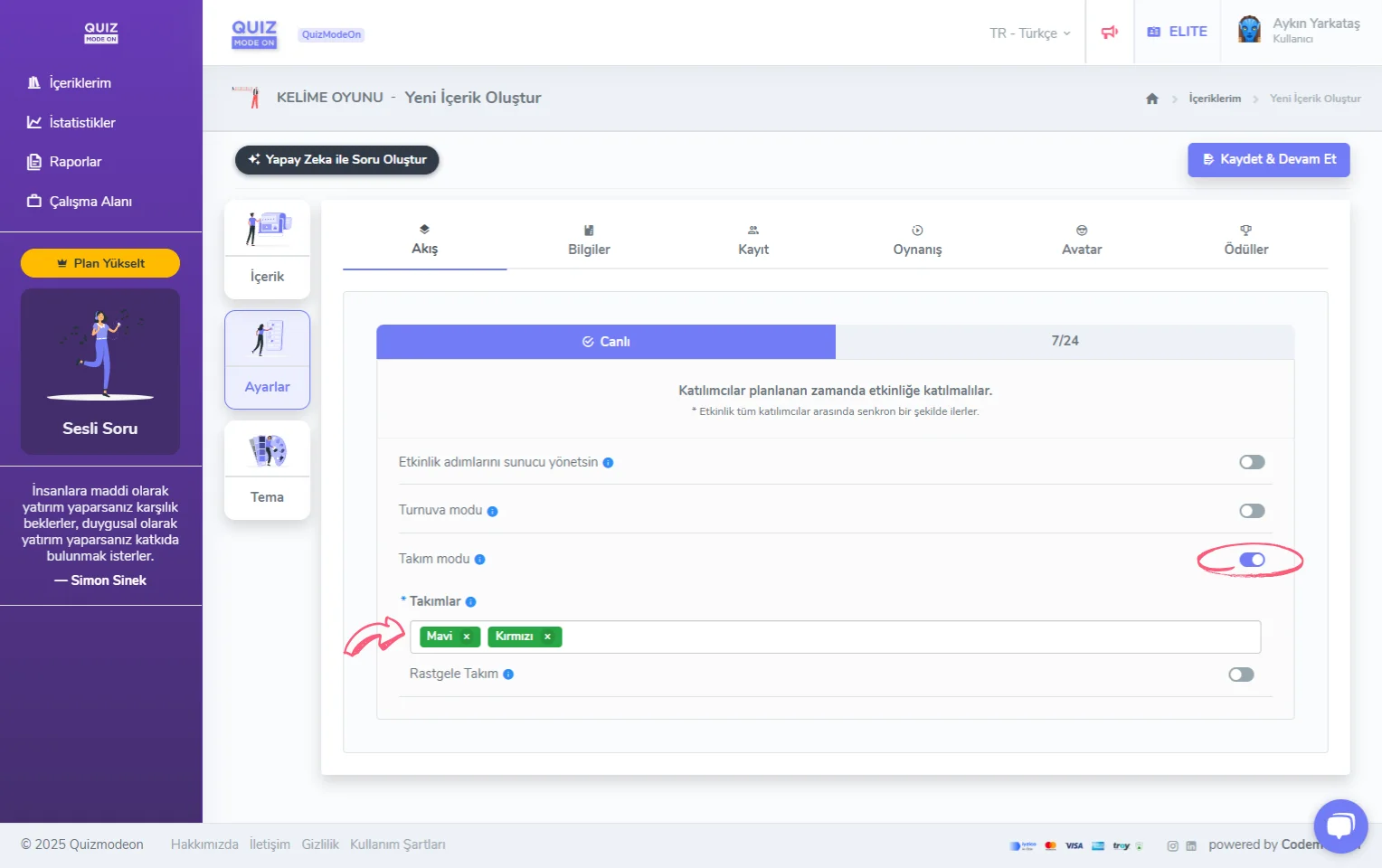Click info icon beside Takım modu

[x=479, y=560]
